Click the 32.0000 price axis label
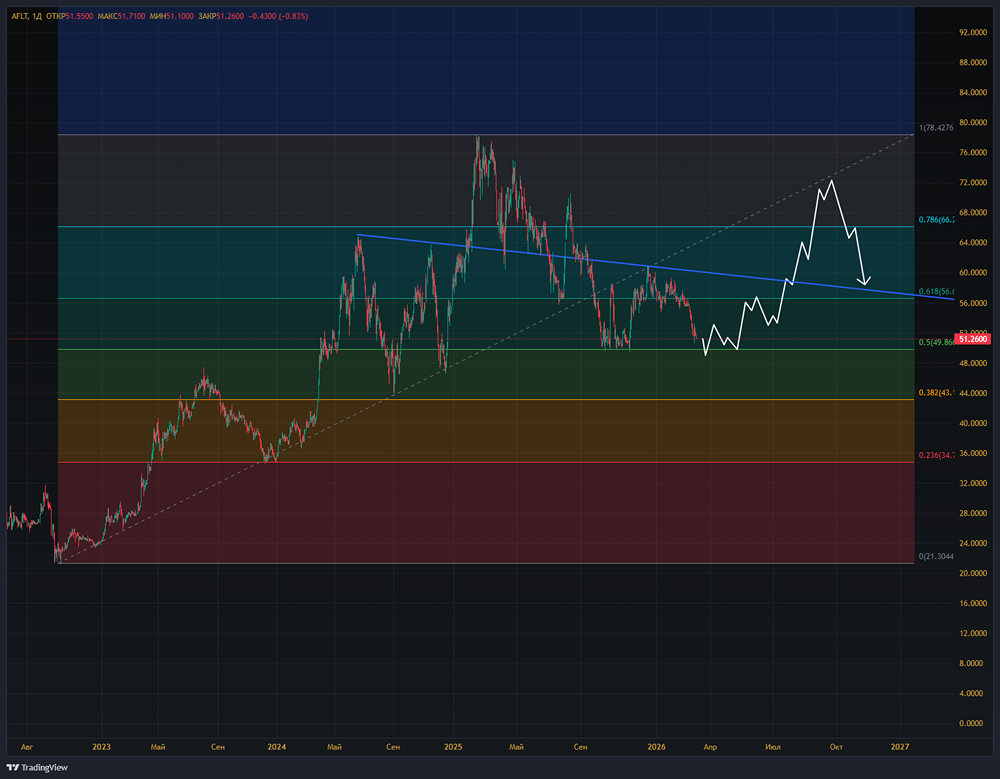 (x=973, y=483)
